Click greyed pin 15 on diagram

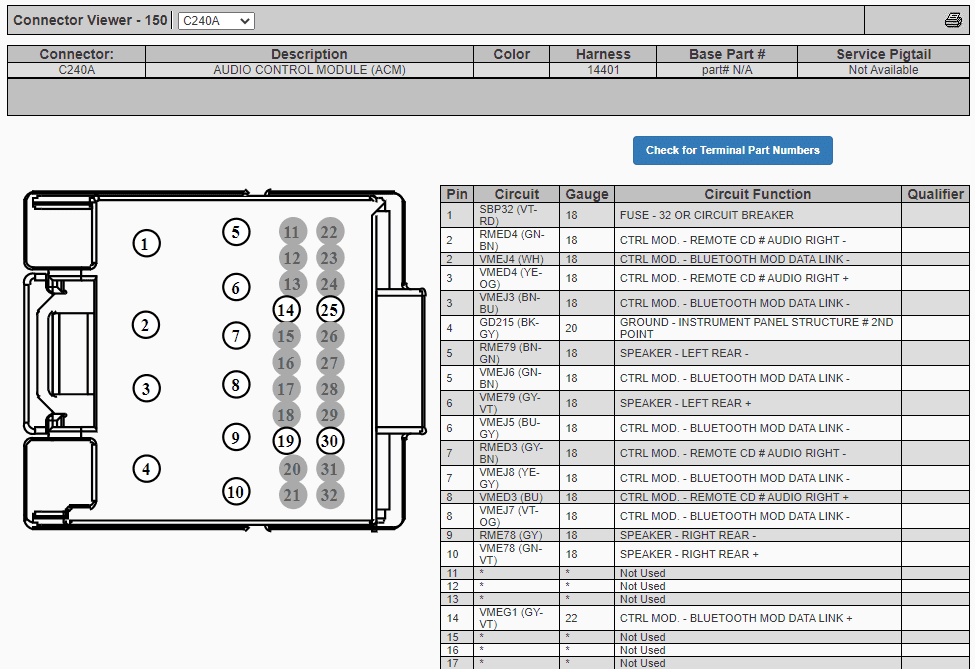(286, 336)
